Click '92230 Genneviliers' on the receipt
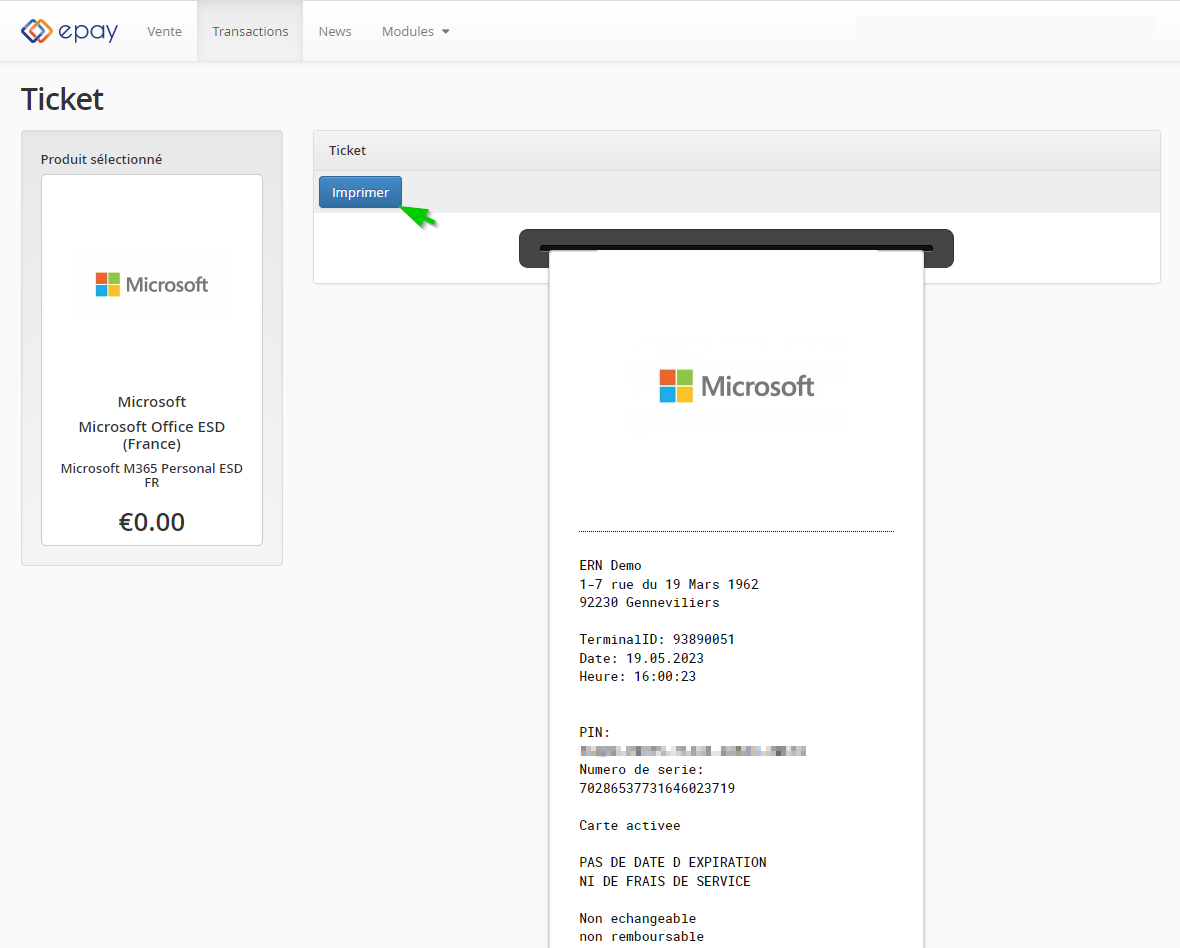The height and width of the screenshot is (948, 1180). (x=649, y=602)
